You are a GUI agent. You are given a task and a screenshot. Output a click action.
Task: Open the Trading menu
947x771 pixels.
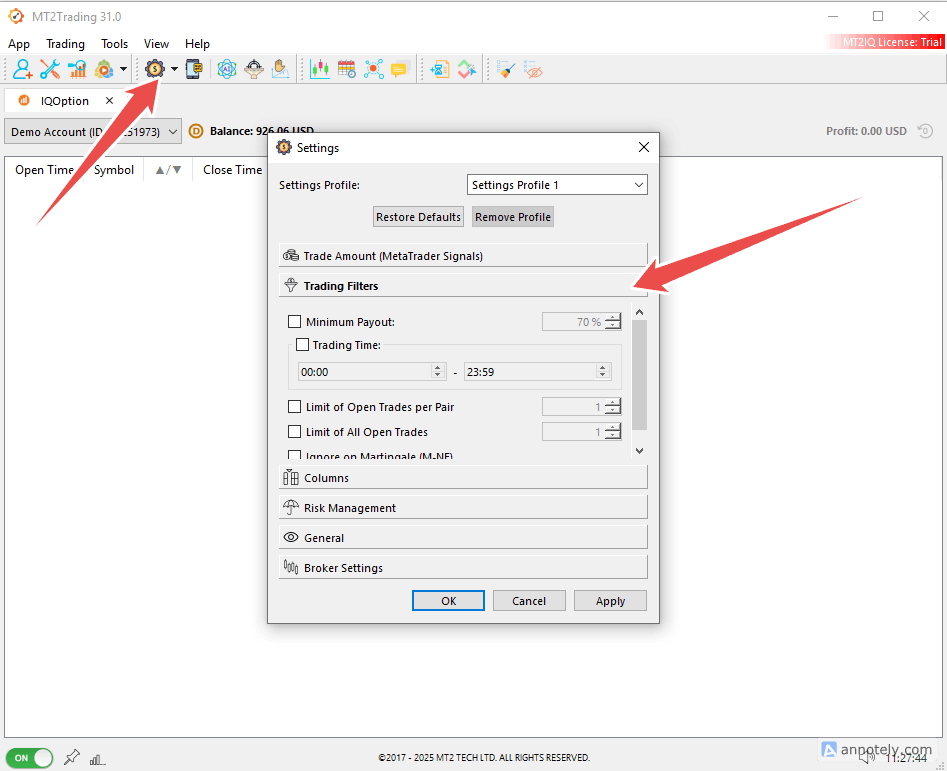point(65,43)
